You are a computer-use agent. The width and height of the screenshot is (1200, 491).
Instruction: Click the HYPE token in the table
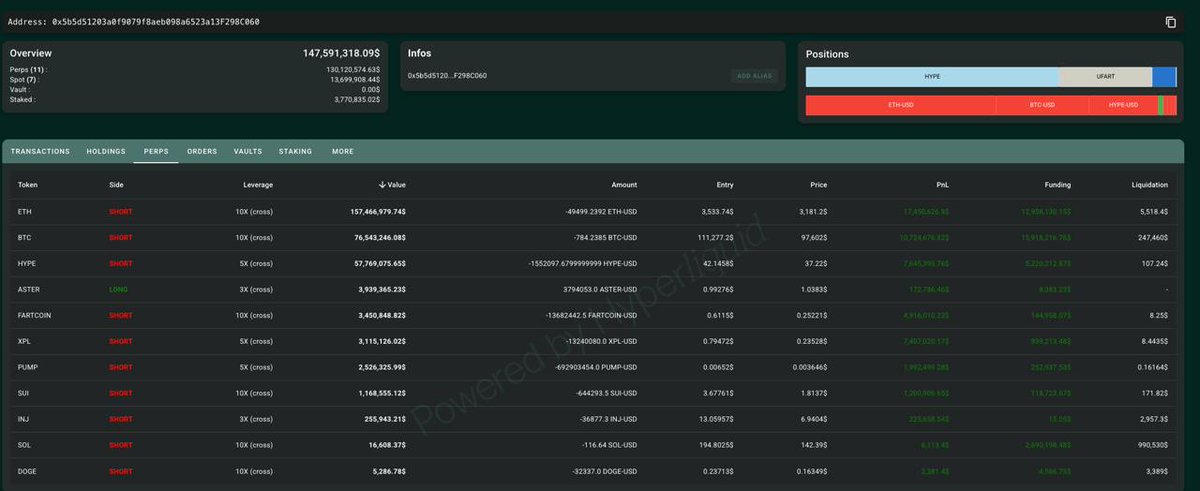point(27,263)
